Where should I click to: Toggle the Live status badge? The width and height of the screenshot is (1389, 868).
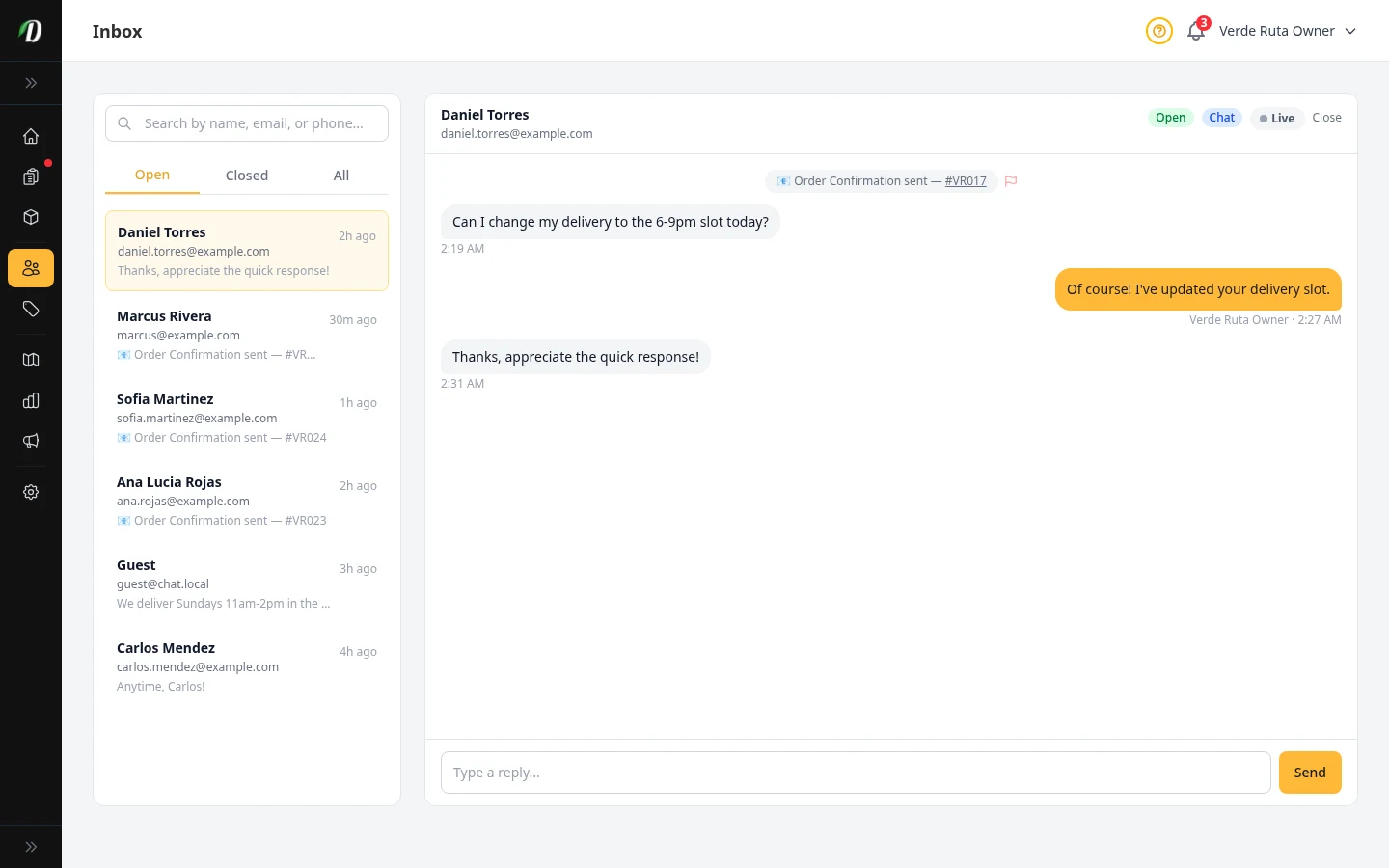click(x=1277, y=118)
